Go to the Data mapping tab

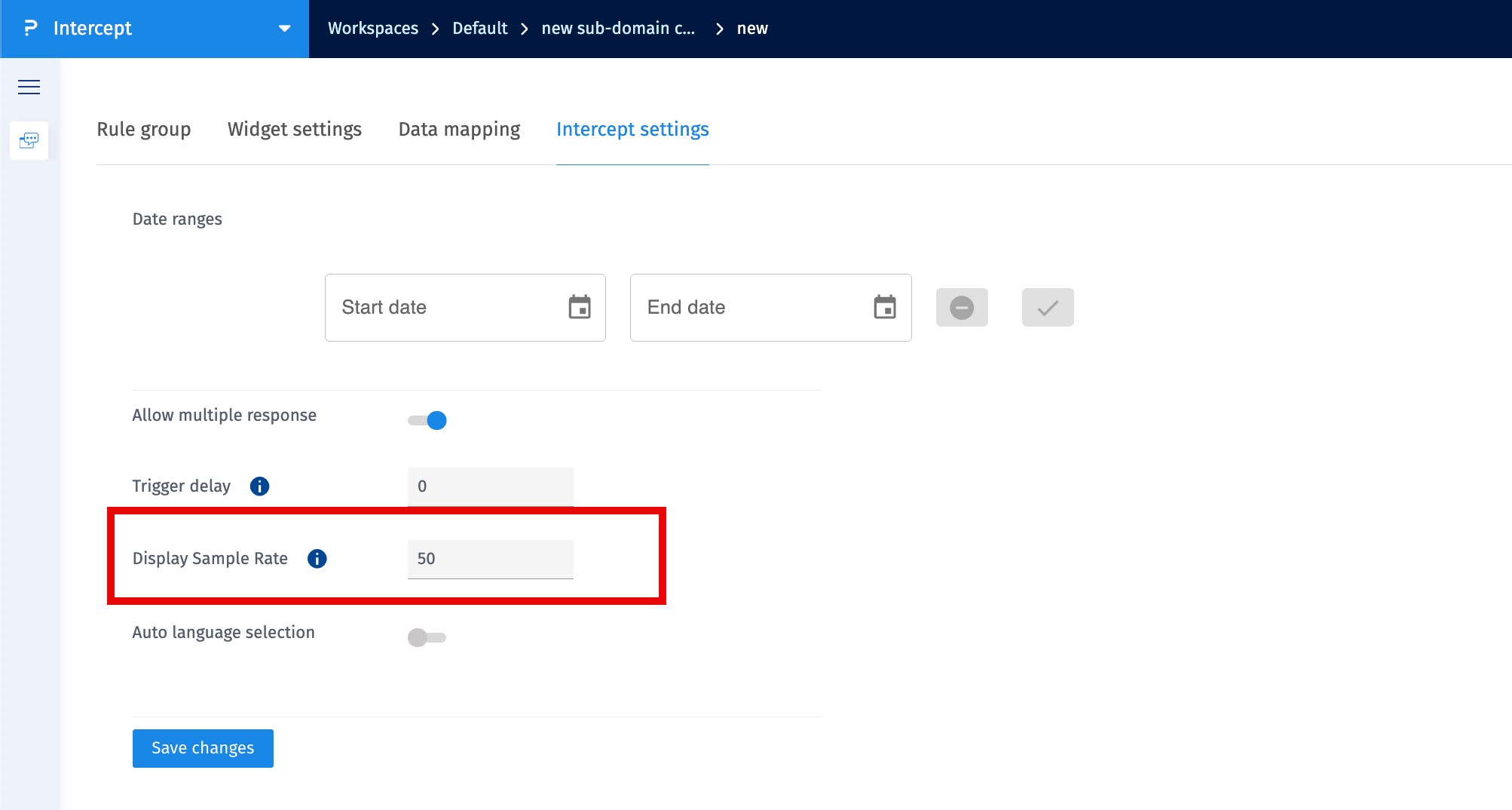pyautogui.click(x=460, y=130)
